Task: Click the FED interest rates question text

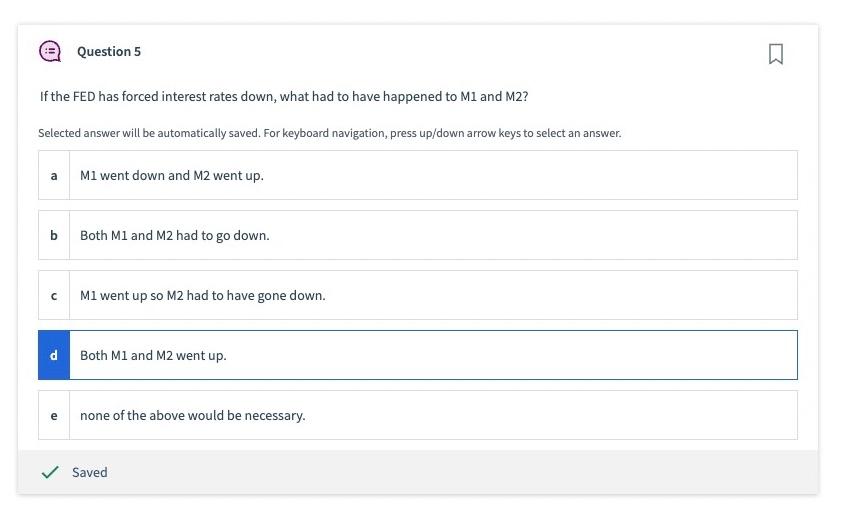Action: click(284, 97)
